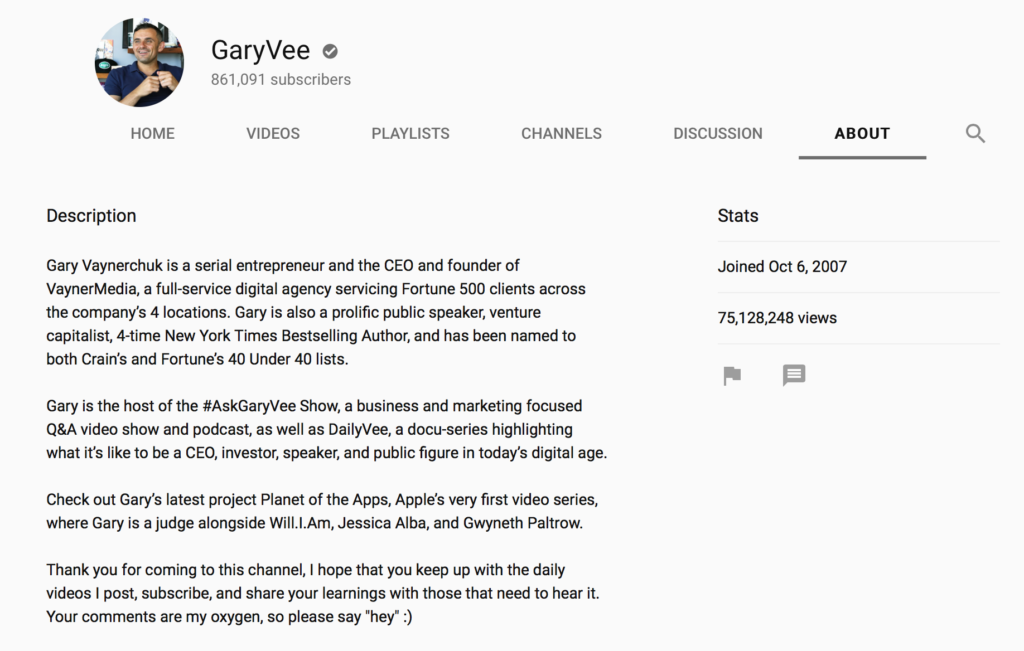
Task: Click the verified badge beside GaryVee
Action: tap(330, 51)
